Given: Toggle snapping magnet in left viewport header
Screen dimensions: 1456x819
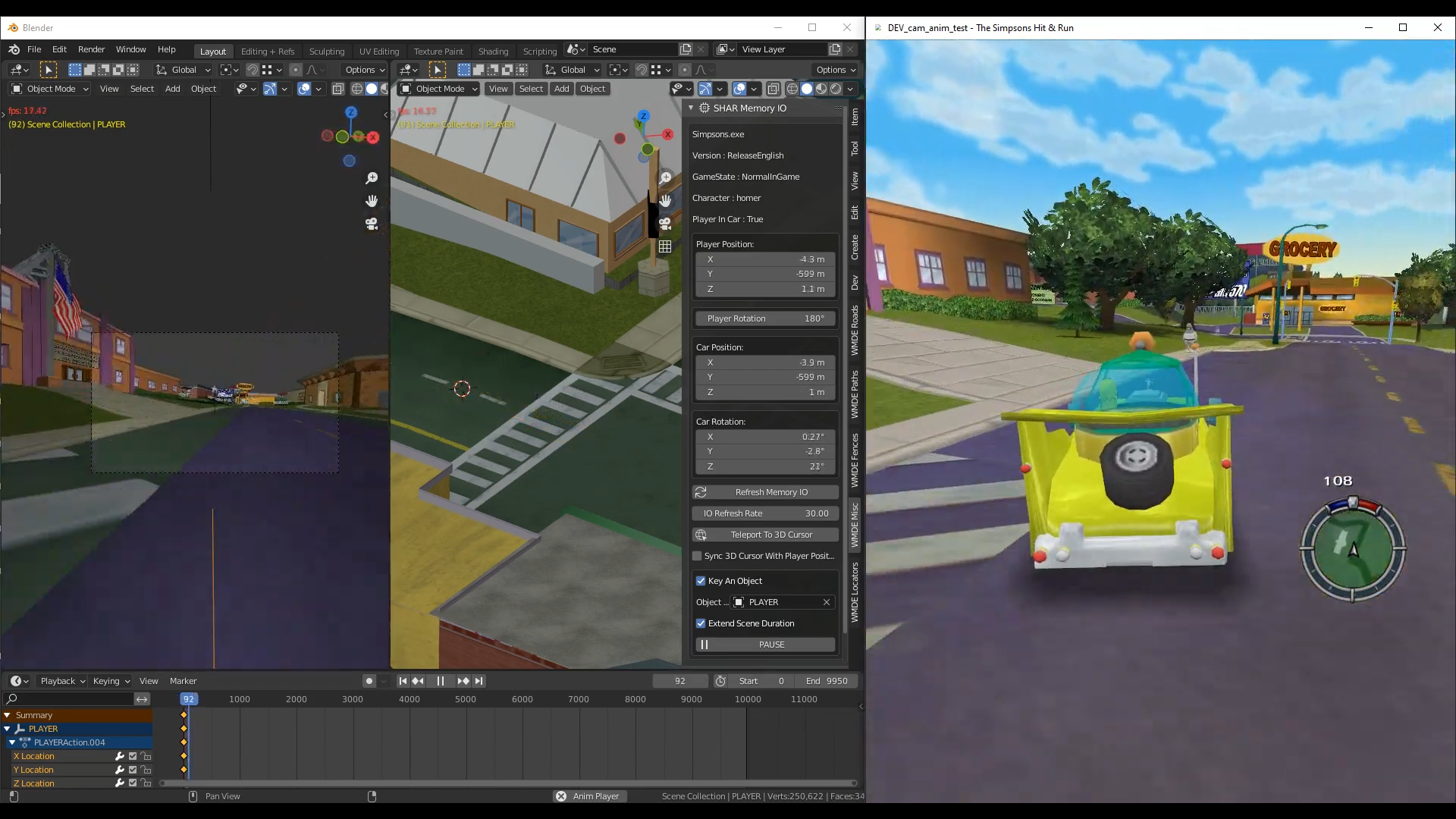Looking at the screenshot, I should [253, 70].
